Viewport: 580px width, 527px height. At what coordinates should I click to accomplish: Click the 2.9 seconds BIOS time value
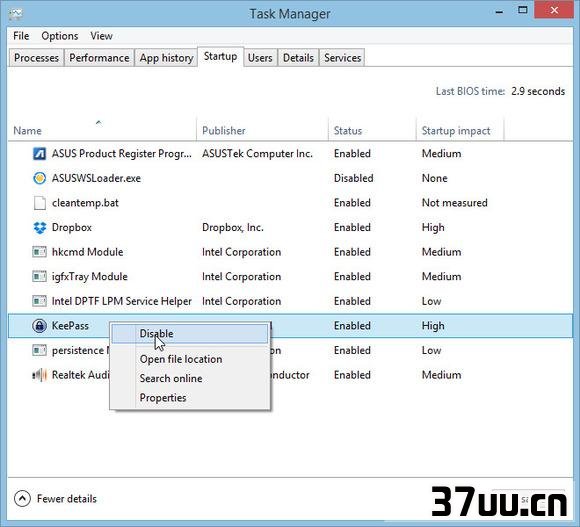(538, 91)
